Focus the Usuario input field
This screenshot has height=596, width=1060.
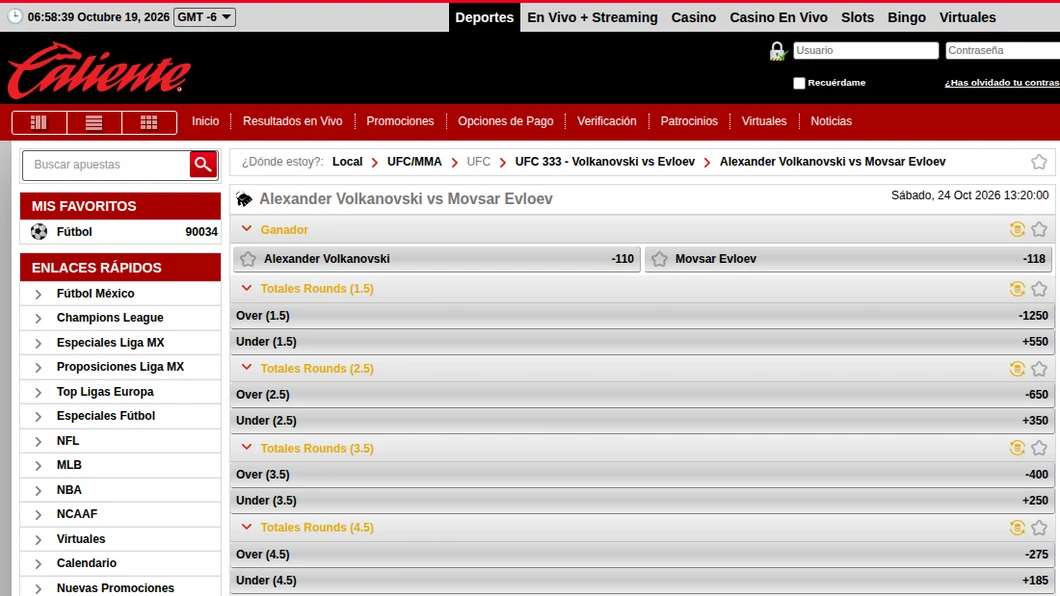866,50
